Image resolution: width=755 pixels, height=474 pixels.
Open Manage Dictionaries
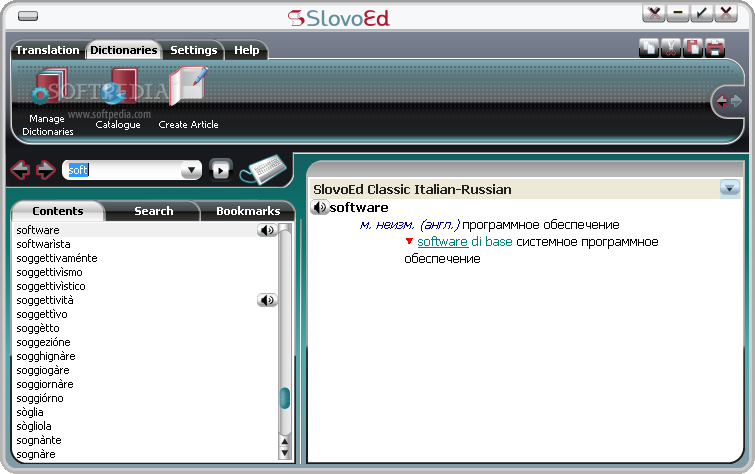(48, 102)
